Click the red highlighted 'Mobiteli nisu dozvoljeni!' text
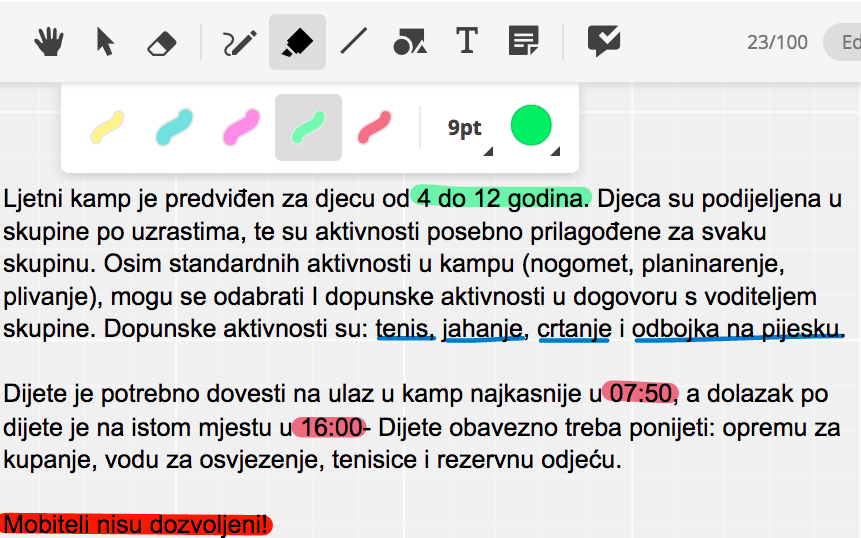This screenshot has height=538, width=861. (x=136, y=524)
